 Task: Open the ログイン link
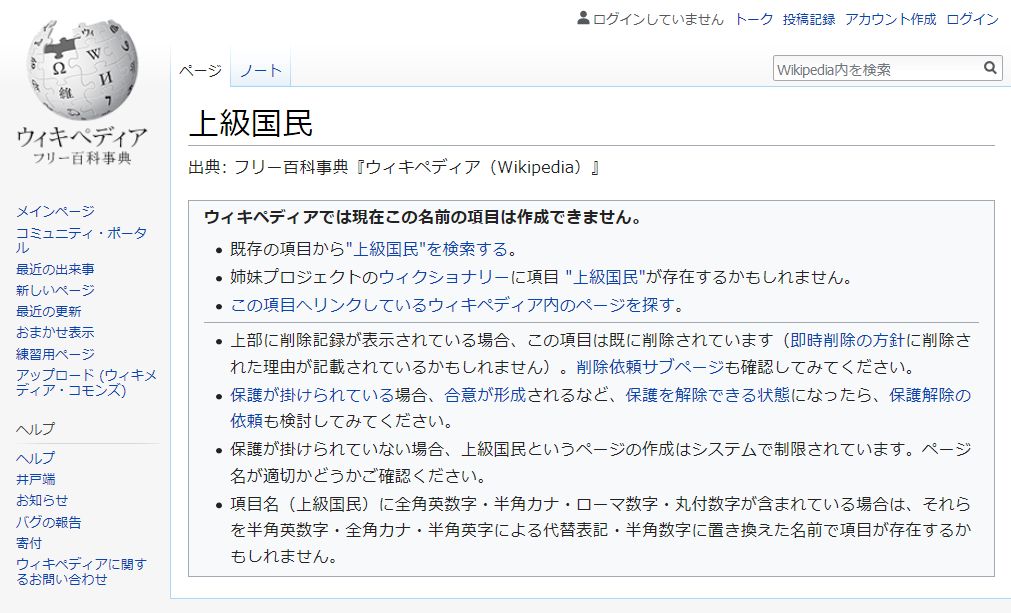pyautogui.click(x=972, y=19)
